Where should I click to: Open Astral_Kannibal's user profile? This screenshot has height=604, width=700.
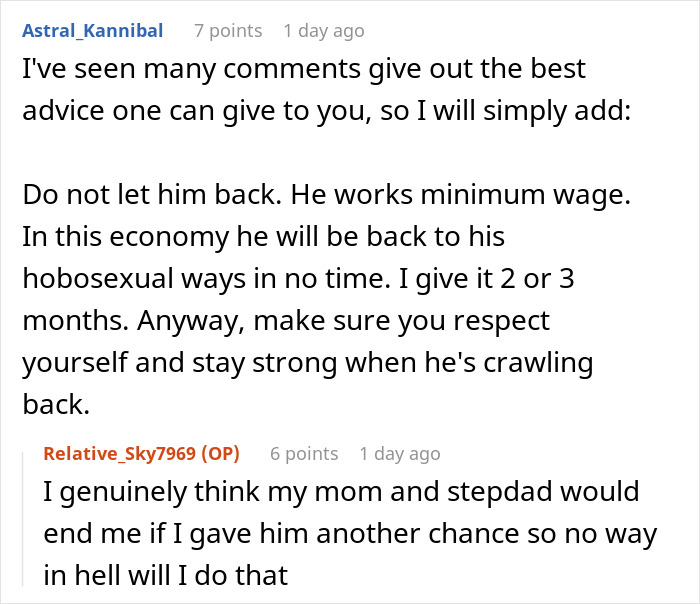91,31
